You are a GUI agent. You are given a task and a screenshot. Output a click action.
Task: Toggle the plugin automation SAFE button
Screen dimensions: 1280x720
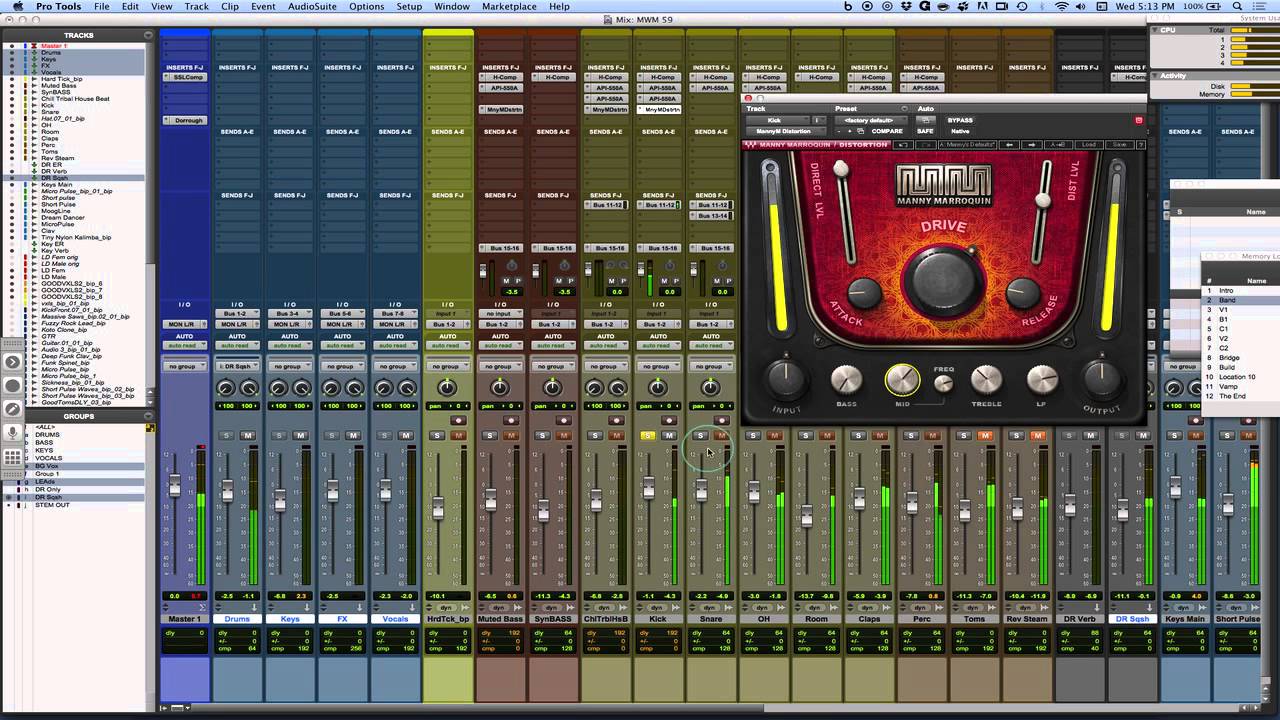point(925,131)
